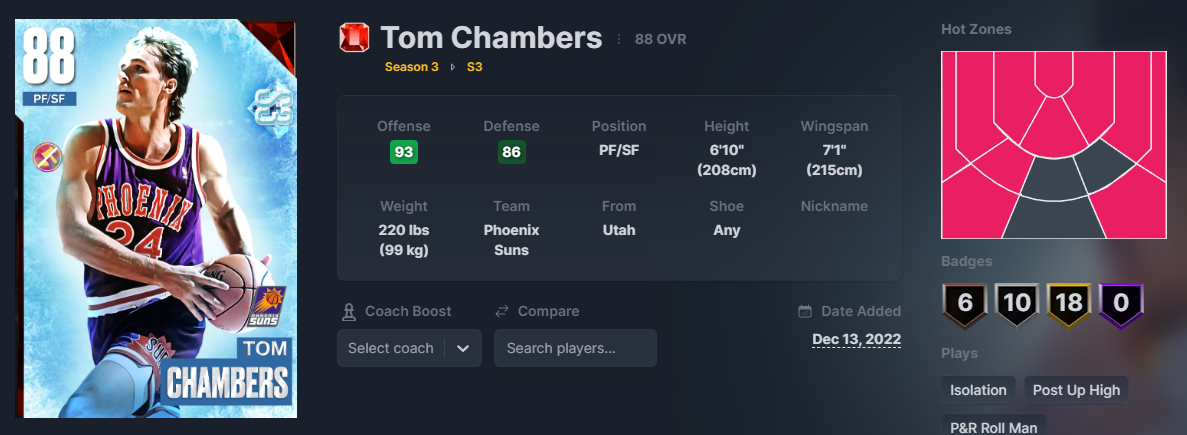Select the Isolation play tag
Viewport: 1187px width, 435px height.
click(978, 390)
